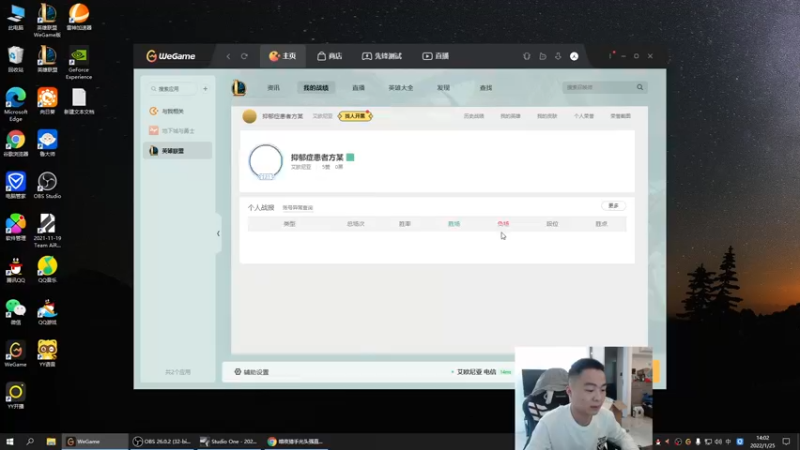The width and height of the screenshot is (800, 450).
Task: Click the magnifier search icon
Action: coord(640,87)
